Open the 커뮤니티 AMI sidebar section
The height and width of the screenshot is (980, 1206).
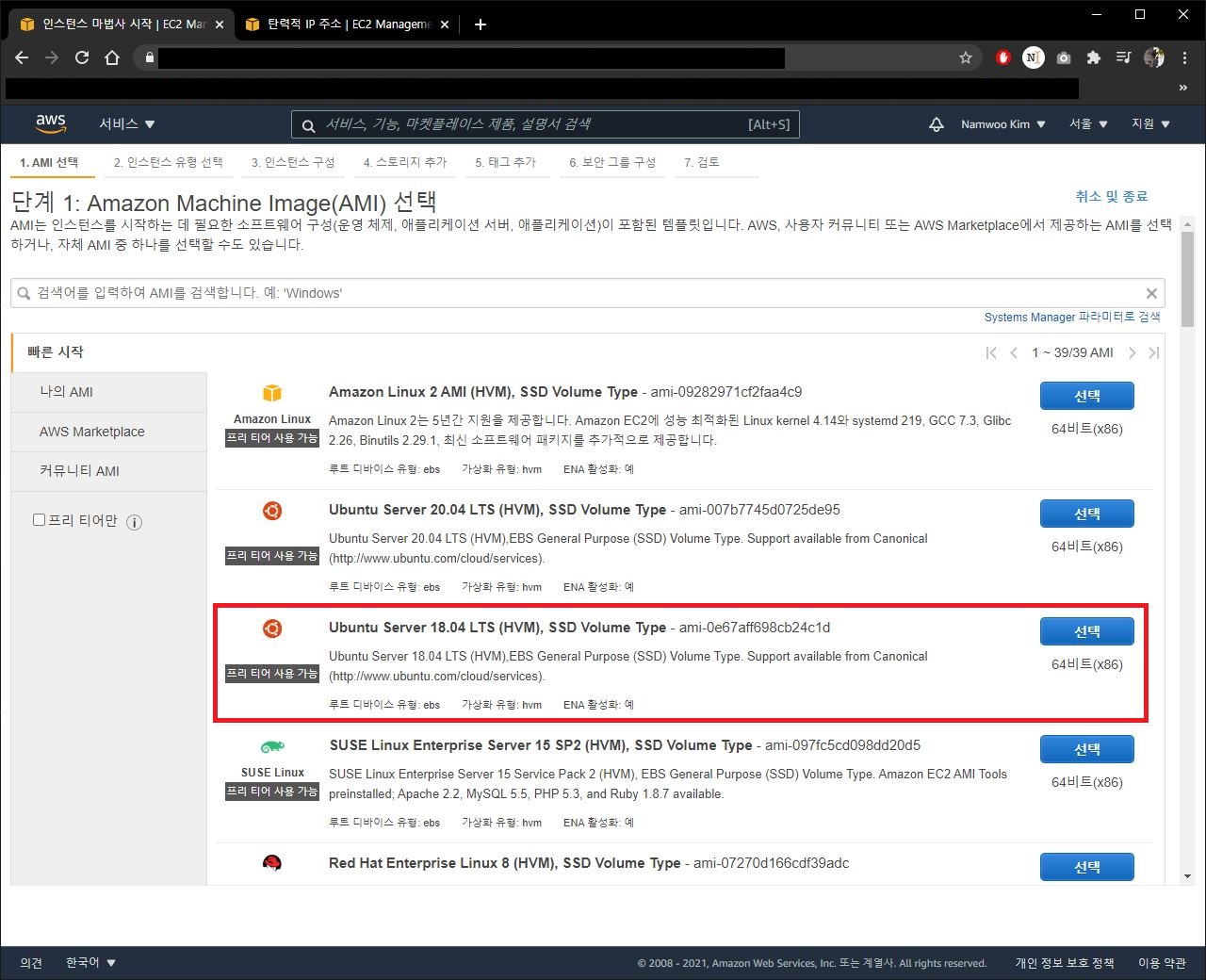click(108, 471)
